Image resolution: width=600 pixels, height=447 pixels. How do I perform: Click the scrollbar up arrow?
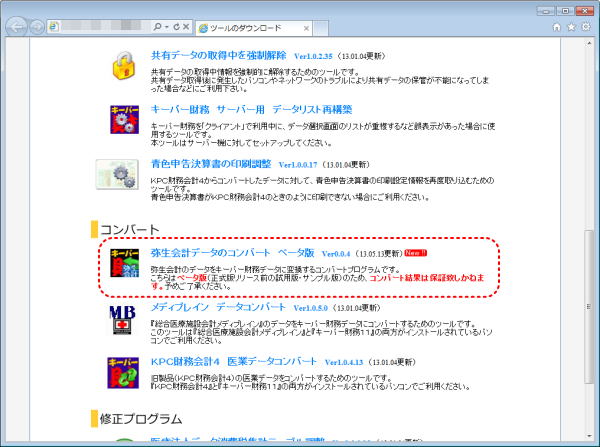(589, 43)
